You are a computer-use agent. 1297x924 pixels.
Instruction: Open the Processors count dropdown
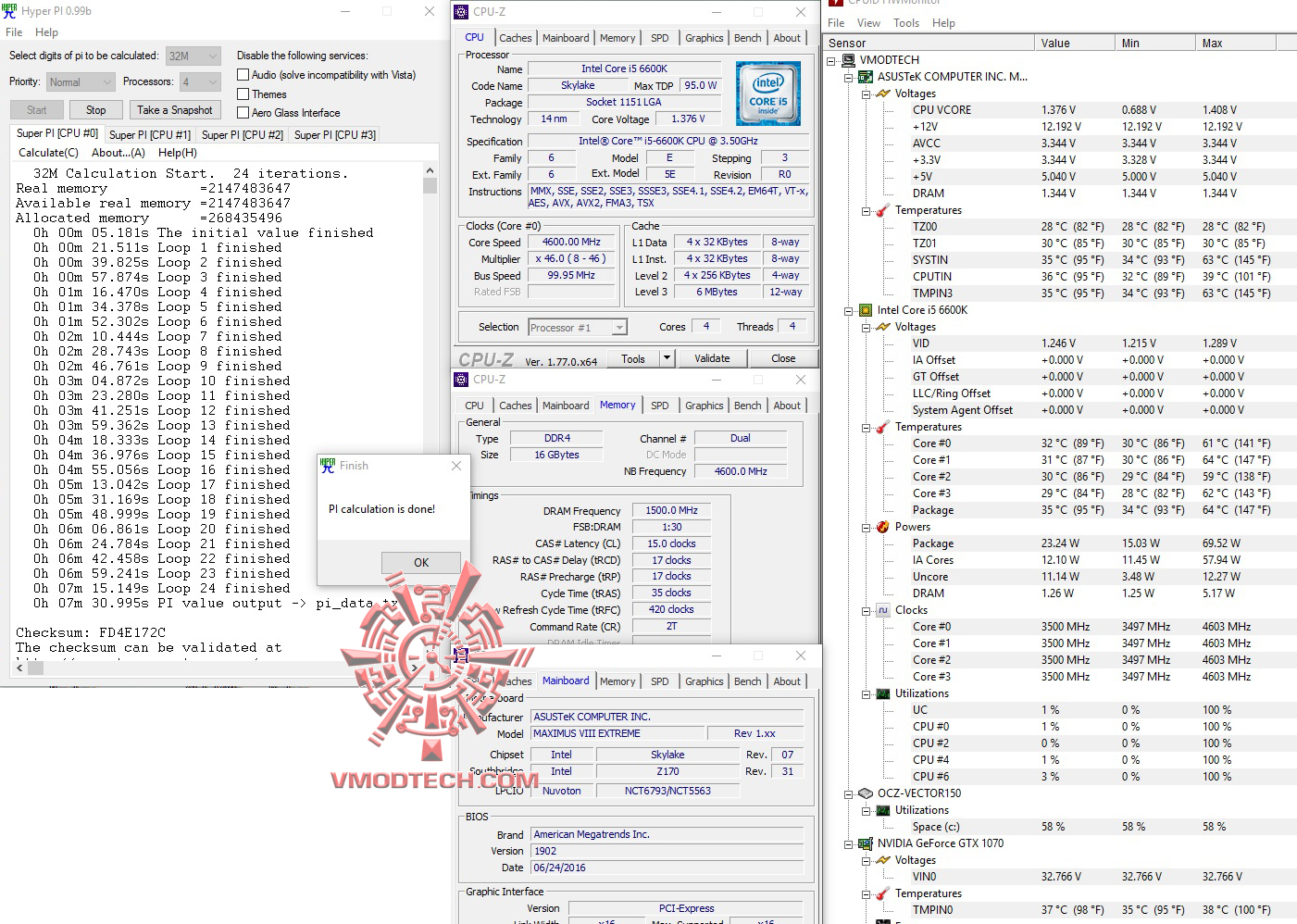[200, 82]
